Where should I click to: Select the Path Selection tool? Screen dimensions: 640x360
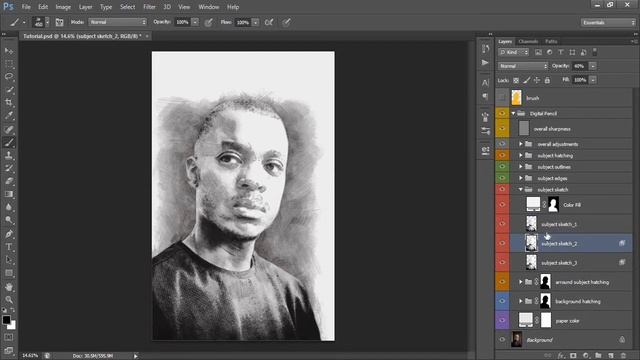[9, 260]
